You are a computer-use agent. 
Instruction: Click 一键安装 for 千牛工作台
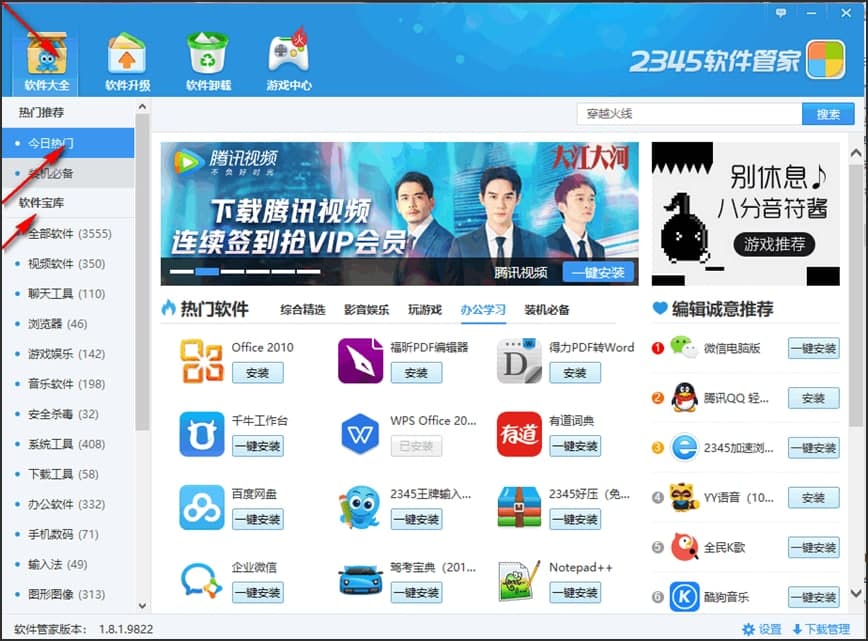click(257, 446)
